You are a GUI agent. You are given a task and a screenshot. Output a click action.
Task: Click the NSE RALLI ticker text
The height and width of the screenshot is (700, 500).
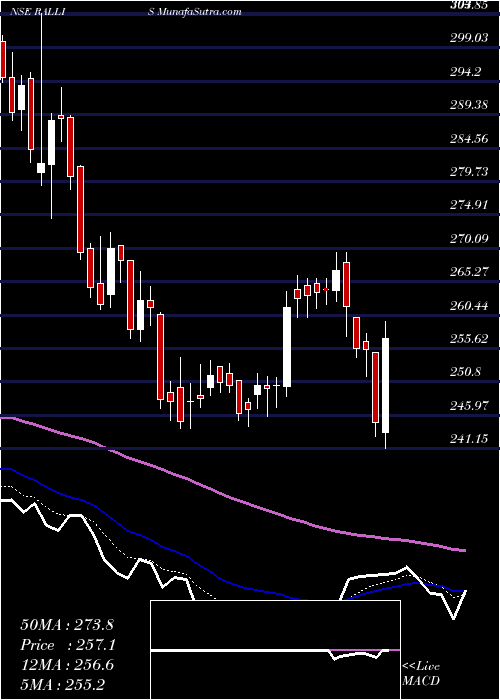click(x=38, y=12)
